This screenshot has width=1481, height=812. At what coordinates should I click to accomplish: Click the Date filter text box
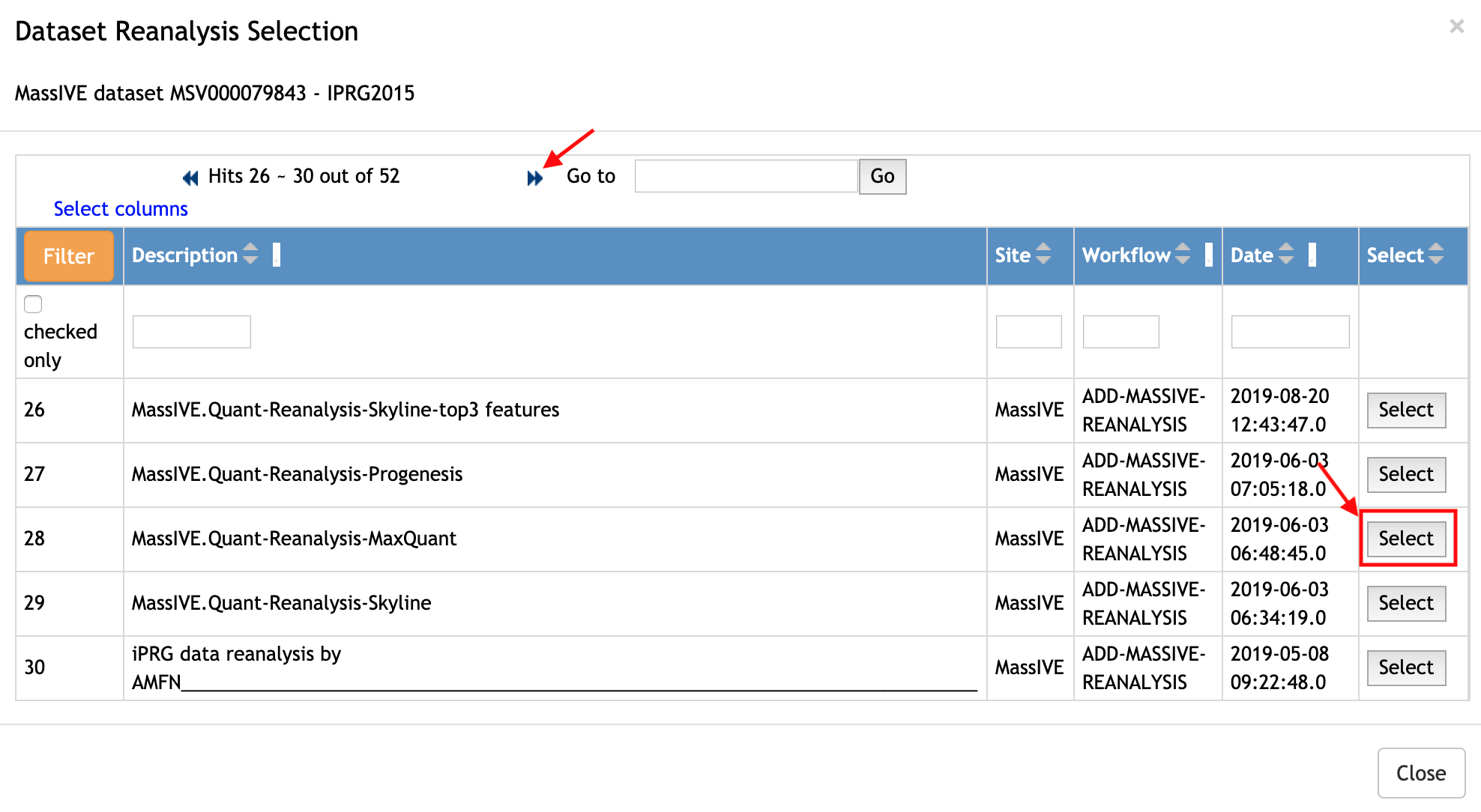[1290, 332]
